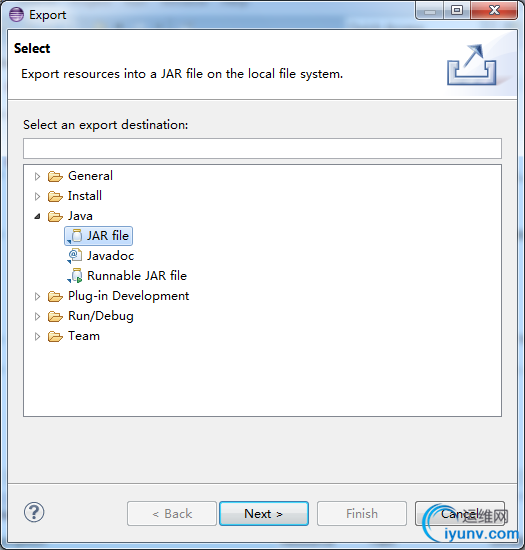
Task: Select the Run/Debug folder label
Action: tap(101, 316)
